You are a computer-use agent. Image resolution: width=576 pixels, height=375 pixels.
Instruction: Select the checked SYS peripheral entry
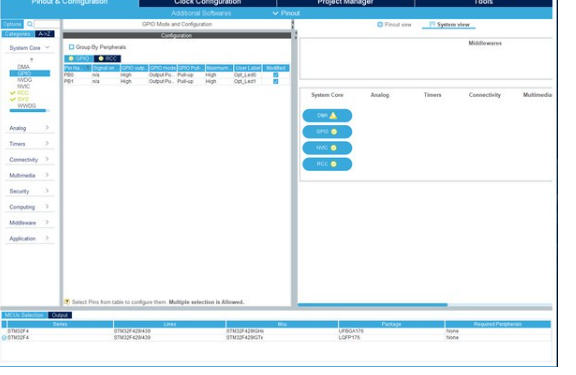pyautogui.click(x=19, y=99)
